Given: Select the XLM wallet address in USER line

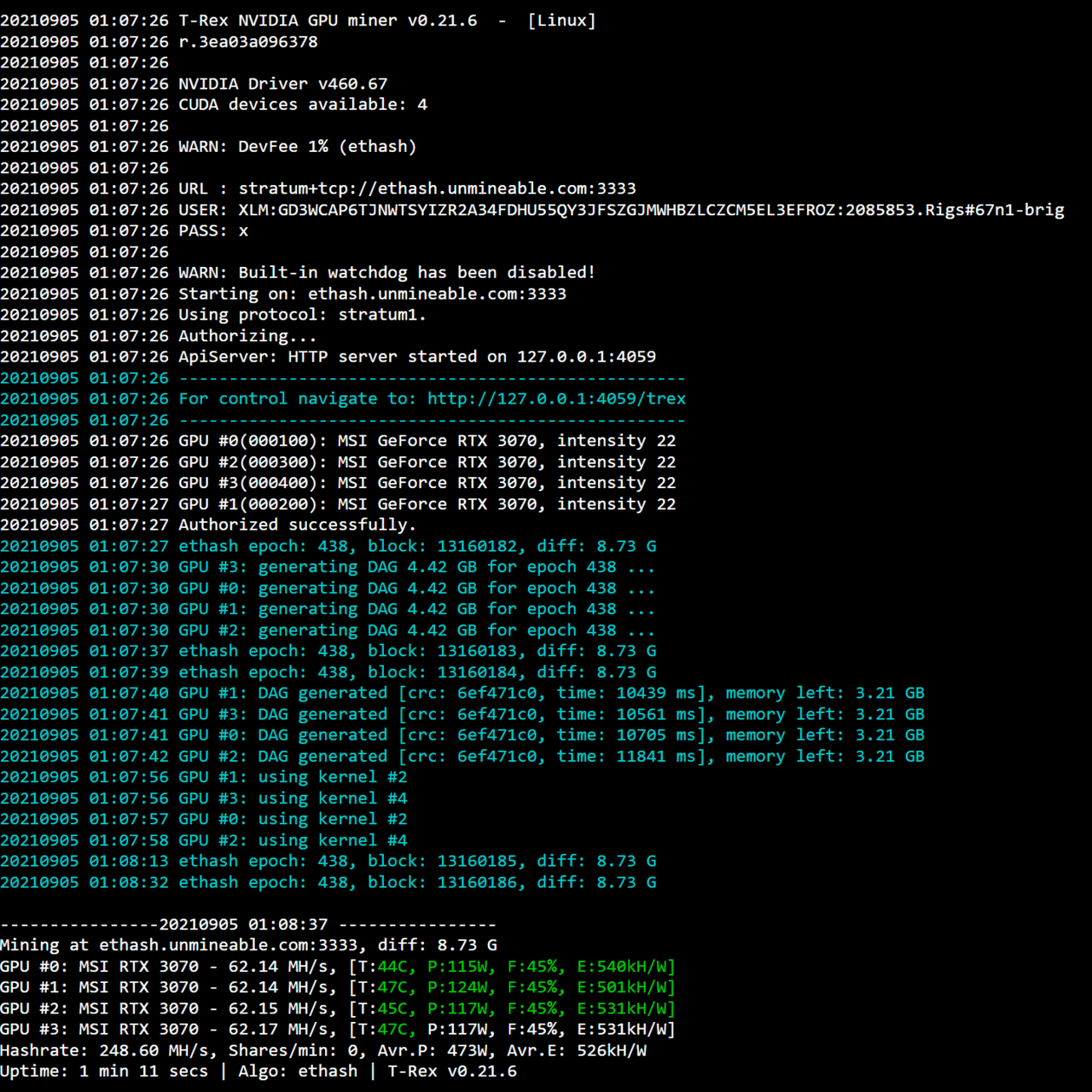Looking at the screenshot, I should pyautogui.click(x=537, y=210).
